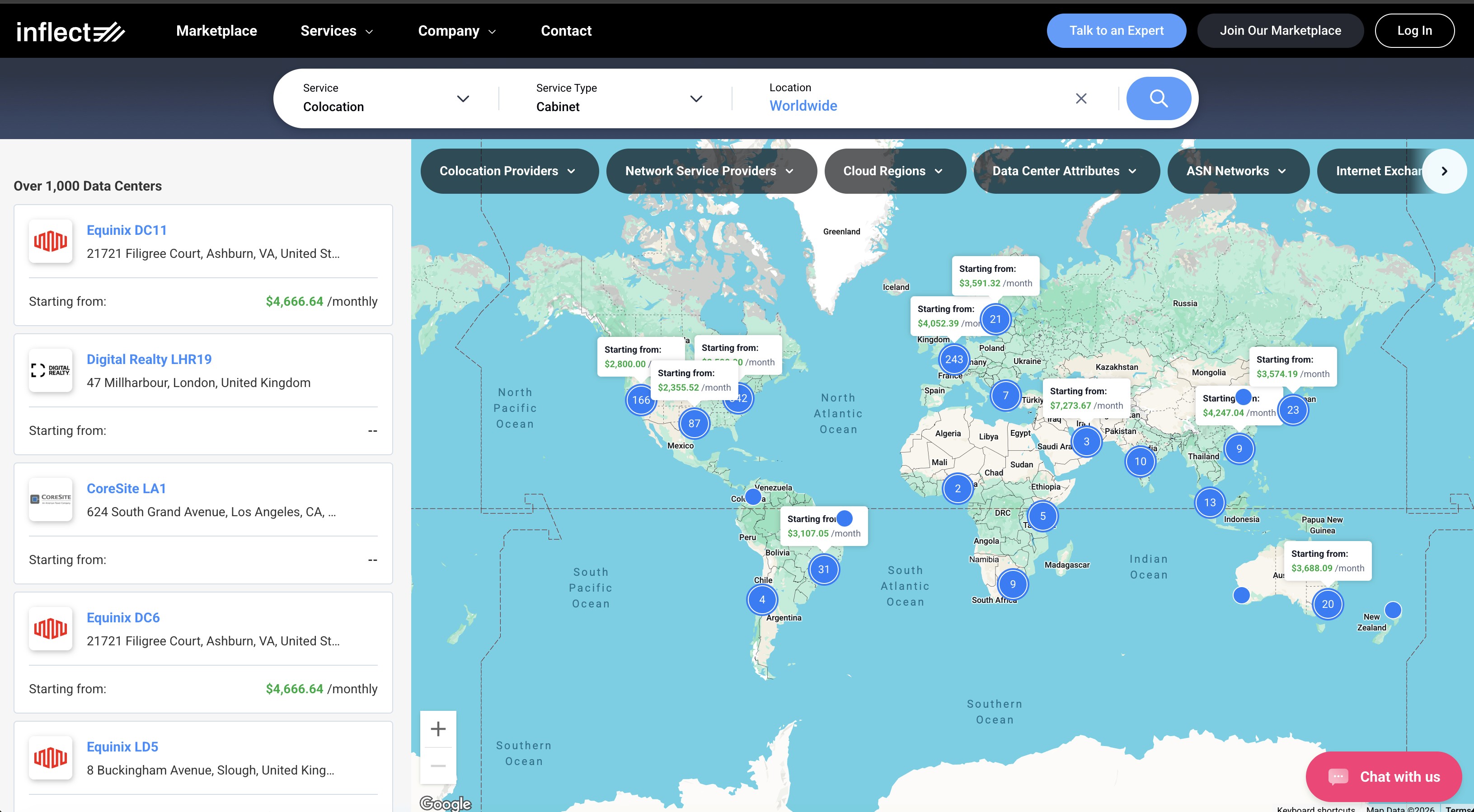The width and height of the screenshot is (1474, 812).
Task: Open the ASN Networks filter
Action: [x=1238, y=170]
